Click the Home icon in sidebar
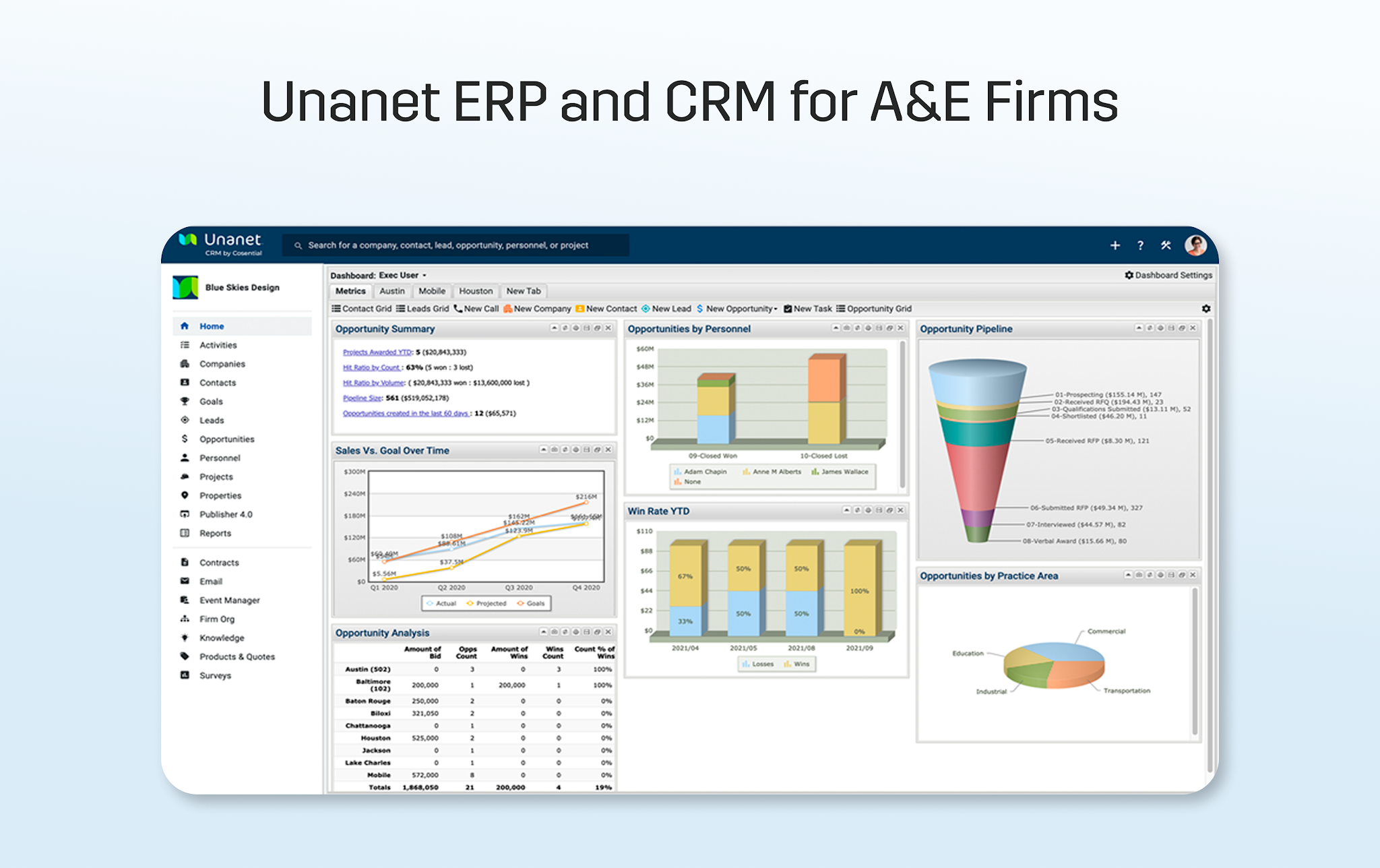Viewport: 1380px width, 868px height. tap(185, 326)
